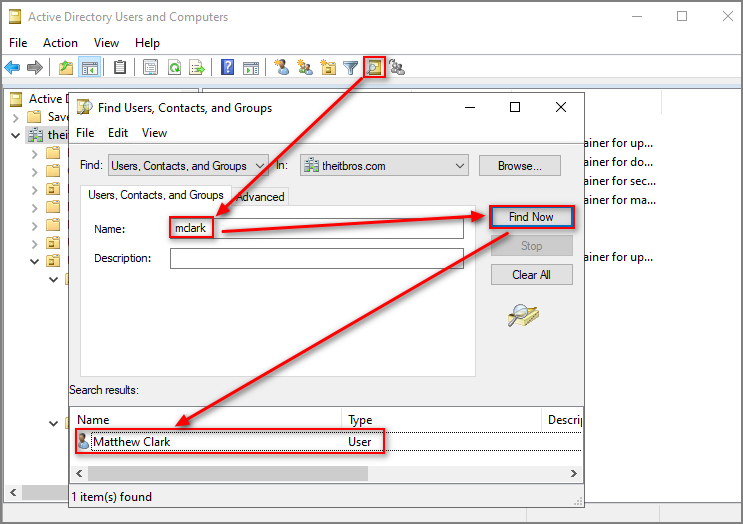Click the Find Now button
Image resolution: width=743 pixels, height=524 pixels.
point(531,217)
